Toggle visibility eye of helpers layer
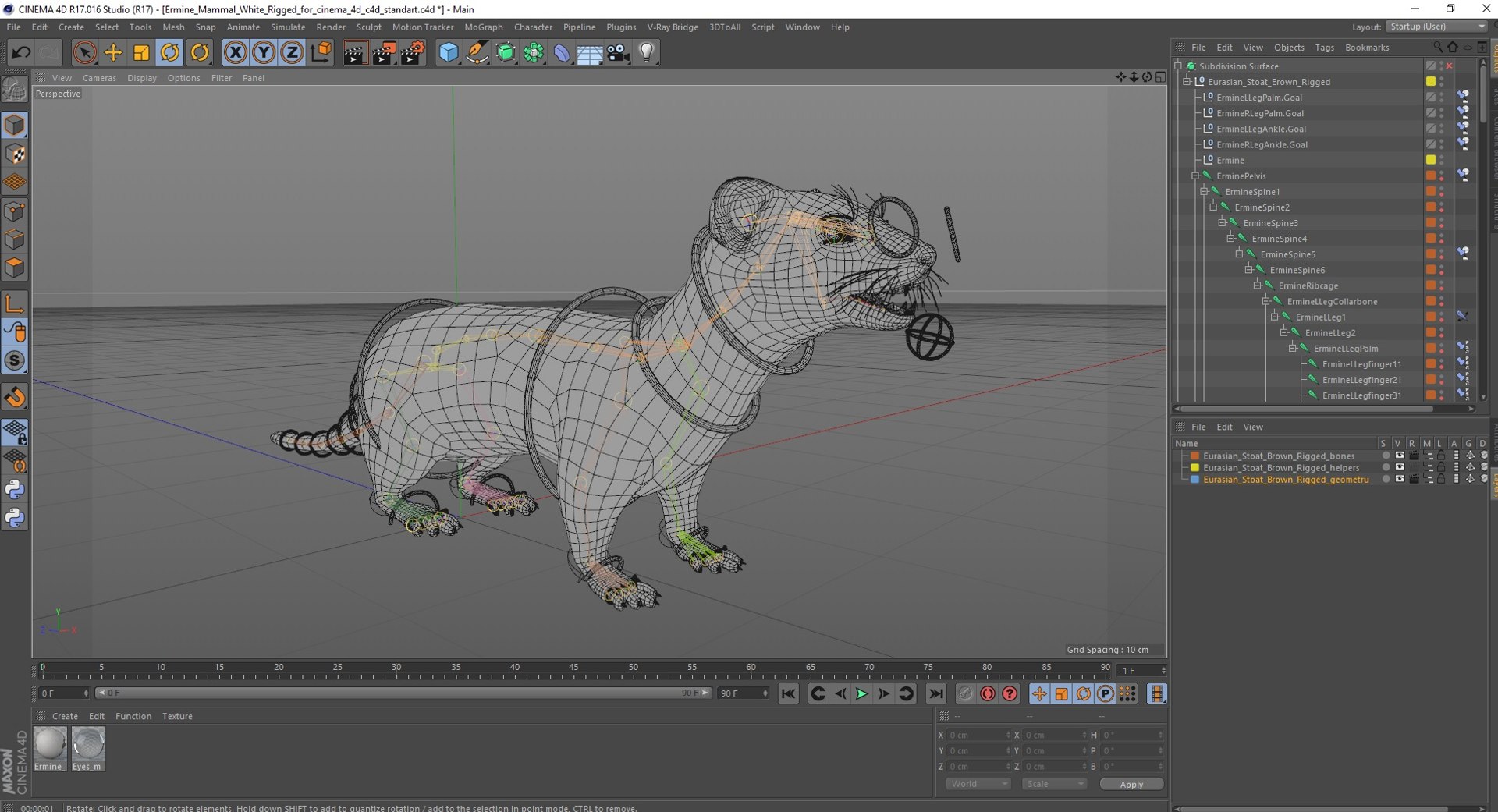Image resolution: width=1498 pixels, height=812 pixels. click(1400, 467)
